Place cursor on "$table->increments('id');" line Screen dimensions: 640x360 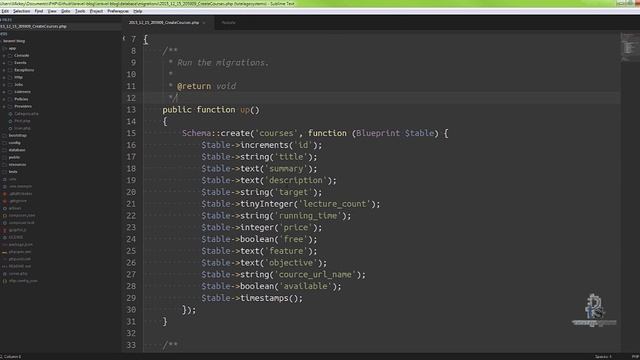[x=262, y=145]
